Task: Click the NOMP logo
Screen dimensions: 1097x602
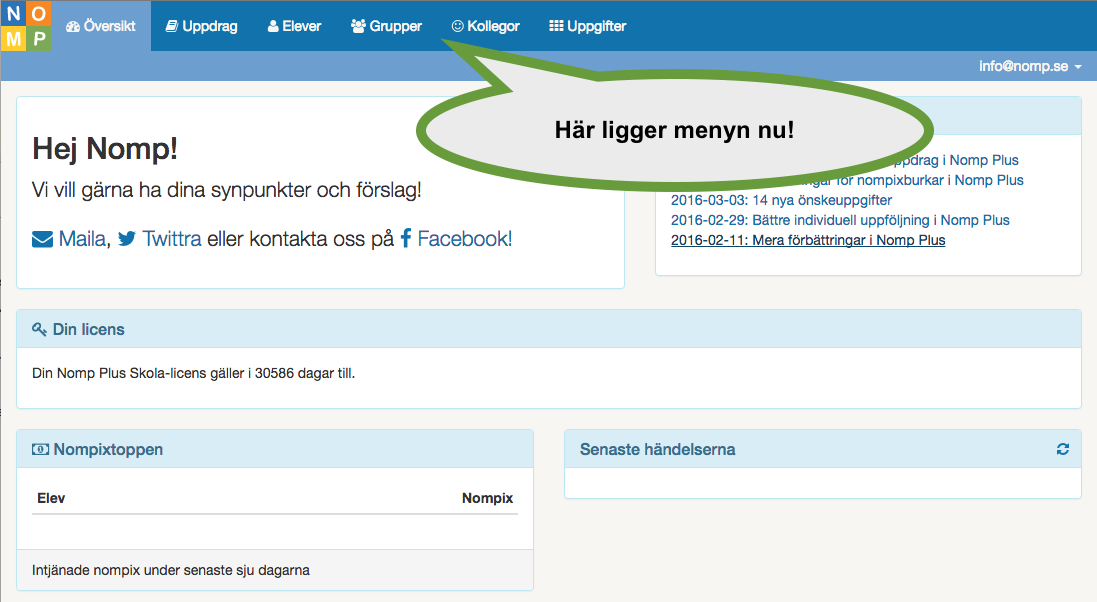Action: click(x=26, y=26)
